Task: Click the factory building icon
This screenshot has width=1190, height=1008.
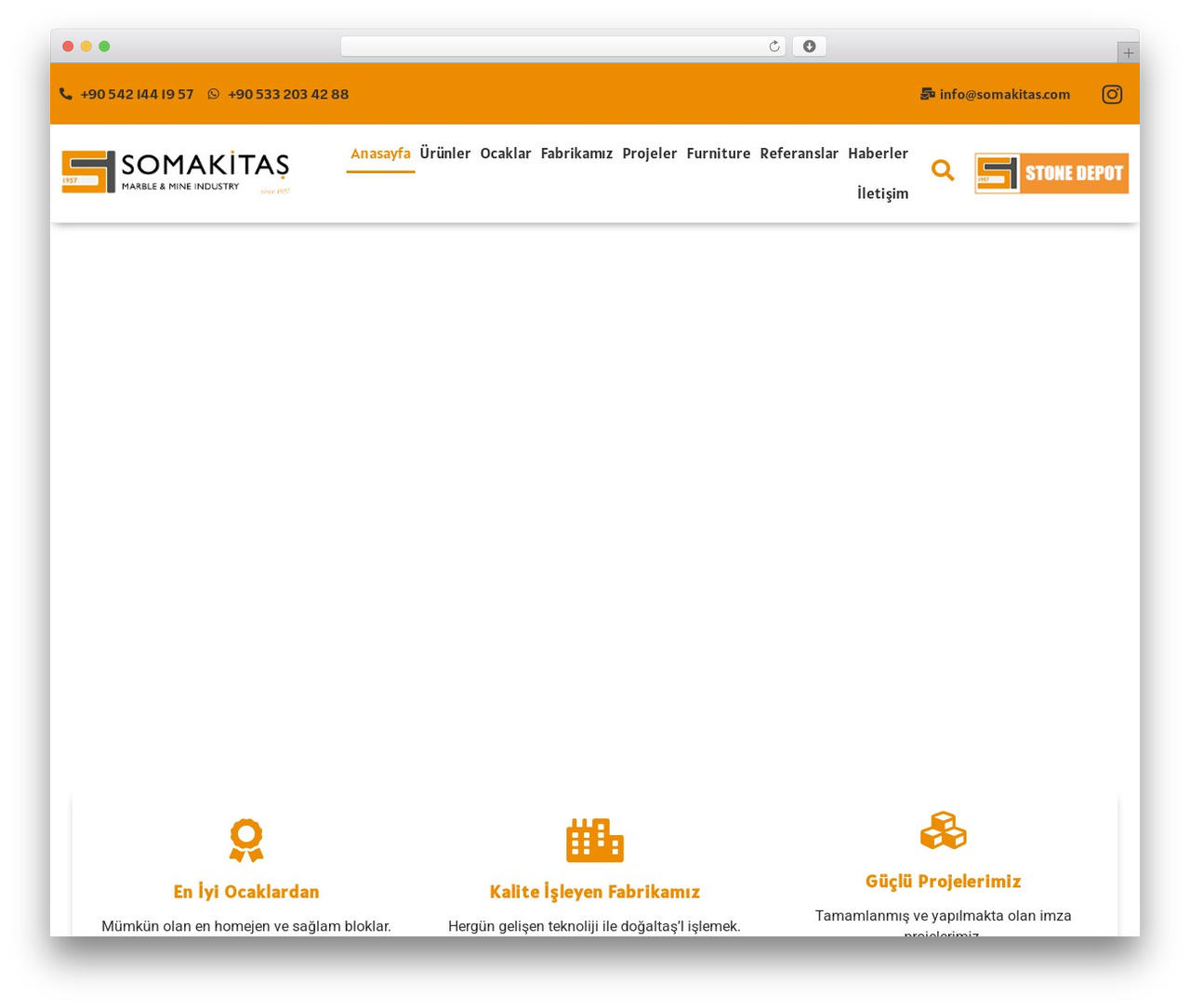Action: click(x=595, y=841)
